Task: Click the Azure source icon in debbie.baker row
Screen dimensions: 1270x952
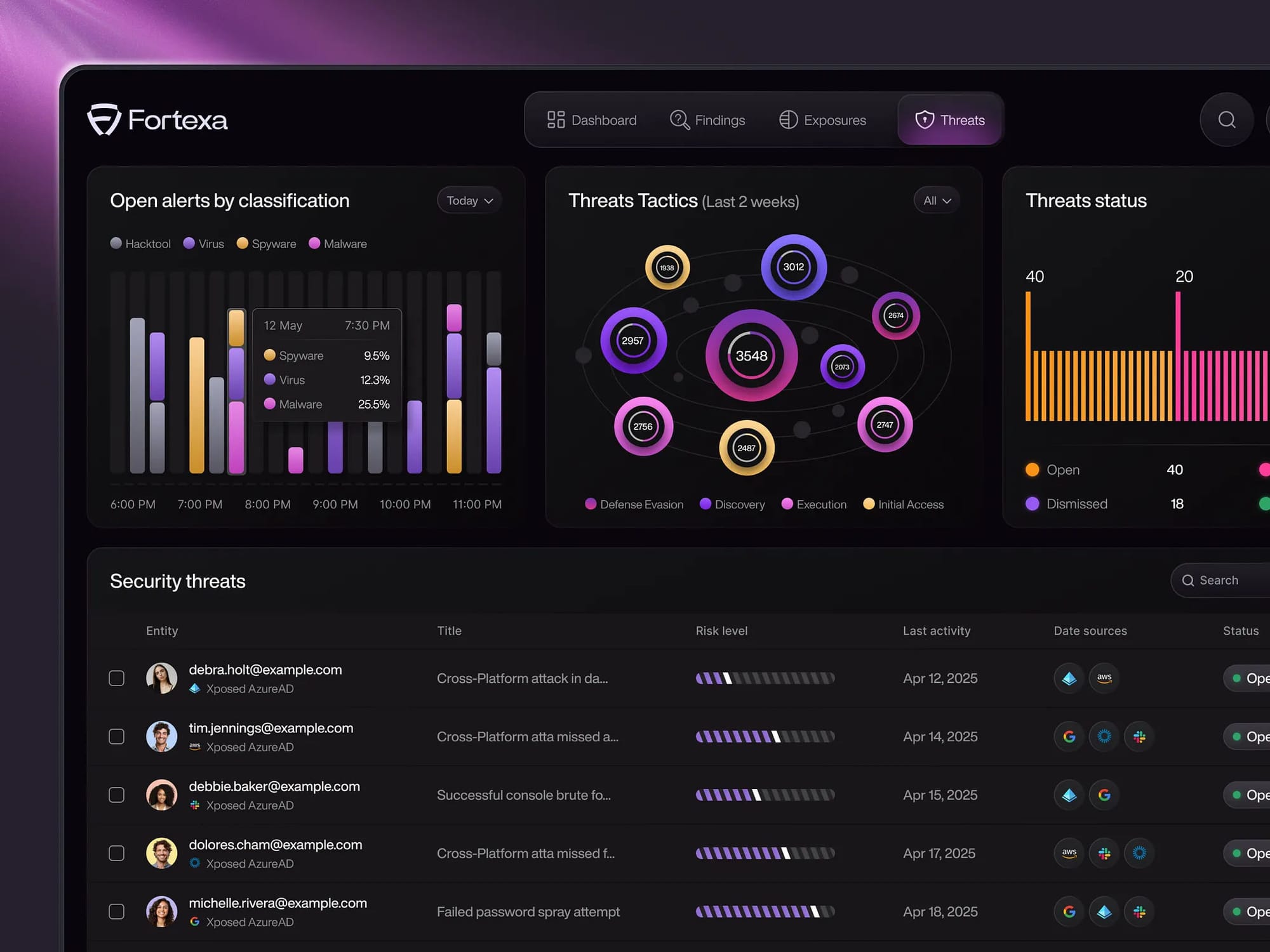Action: 1069,795
